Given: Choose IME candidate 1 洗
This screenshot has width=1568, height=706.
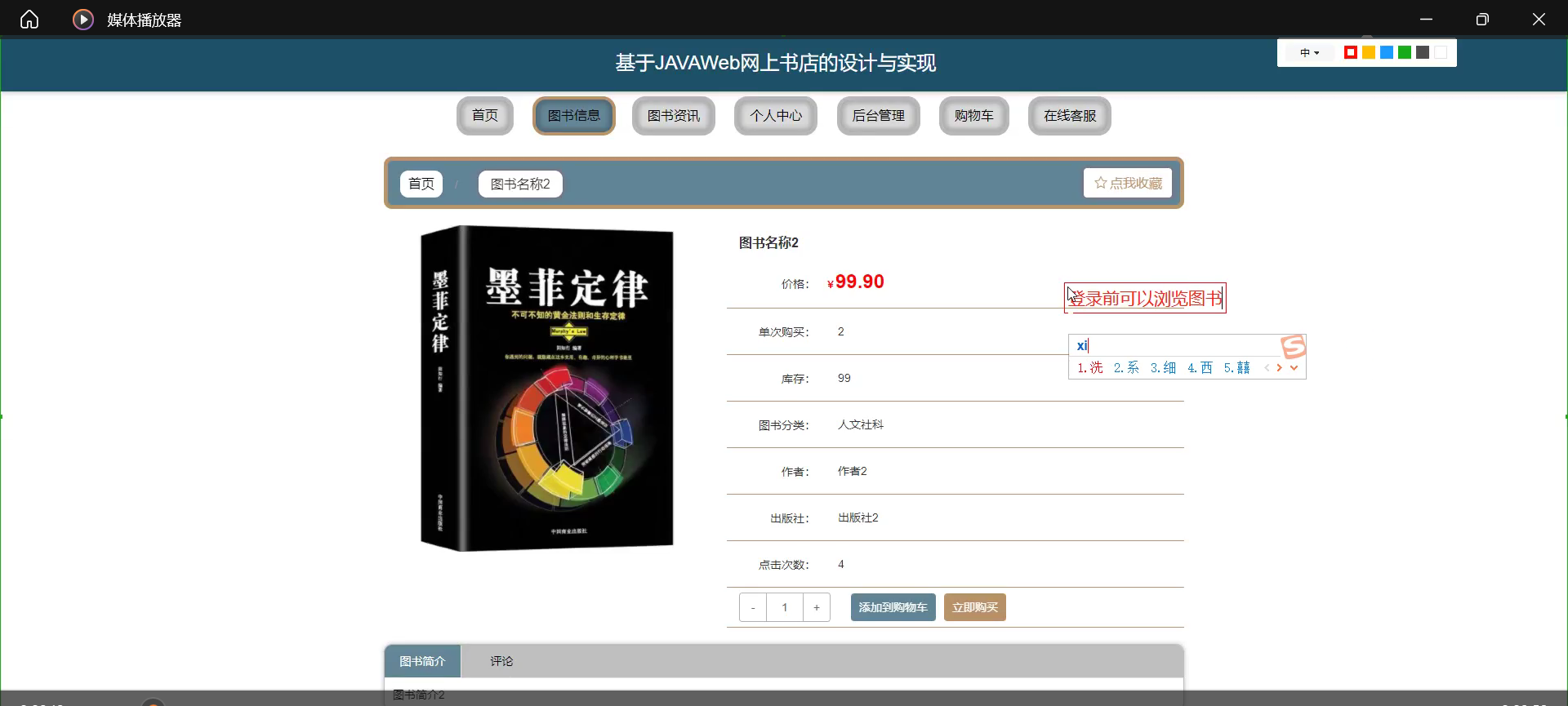Looking at the screenshot, I should [x=1090, y=368].
